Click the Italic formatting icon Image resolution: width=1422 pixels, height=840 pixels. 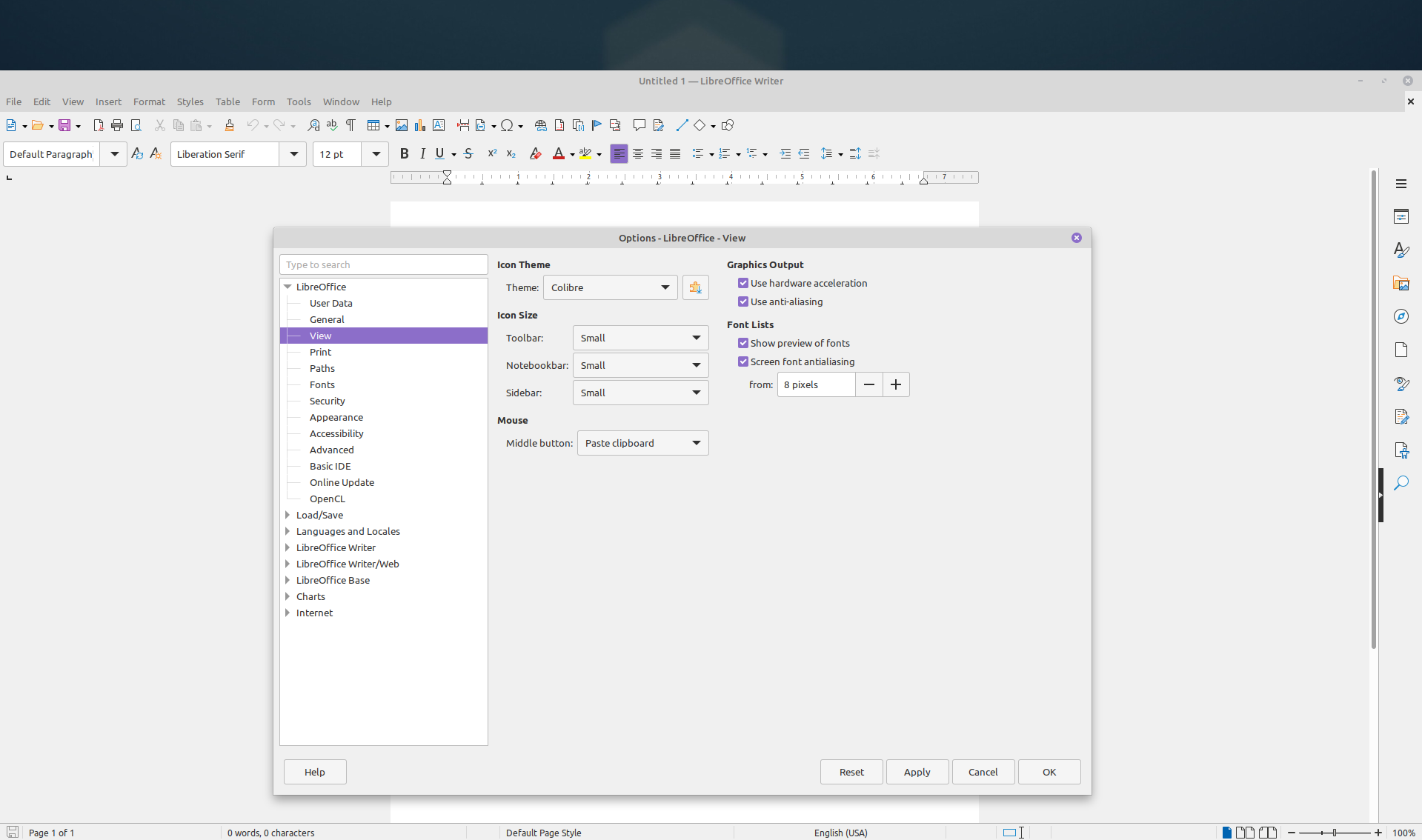coord(422,154)
